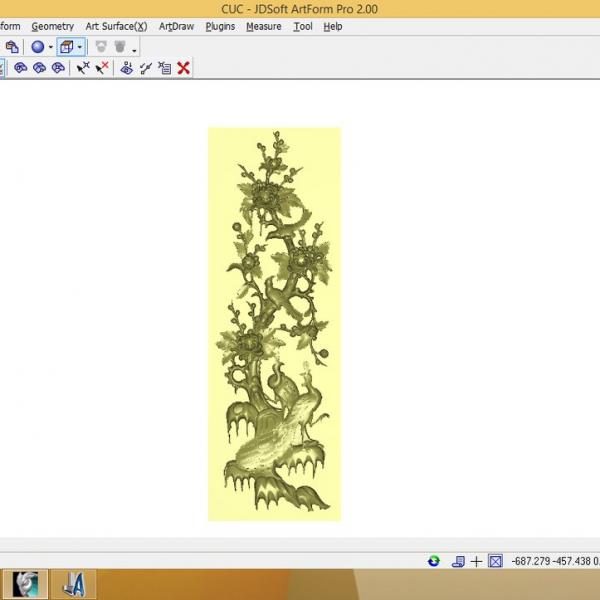Click the JA application icon in taskbar
The image size is (600, 600).
tap(72, 583)
